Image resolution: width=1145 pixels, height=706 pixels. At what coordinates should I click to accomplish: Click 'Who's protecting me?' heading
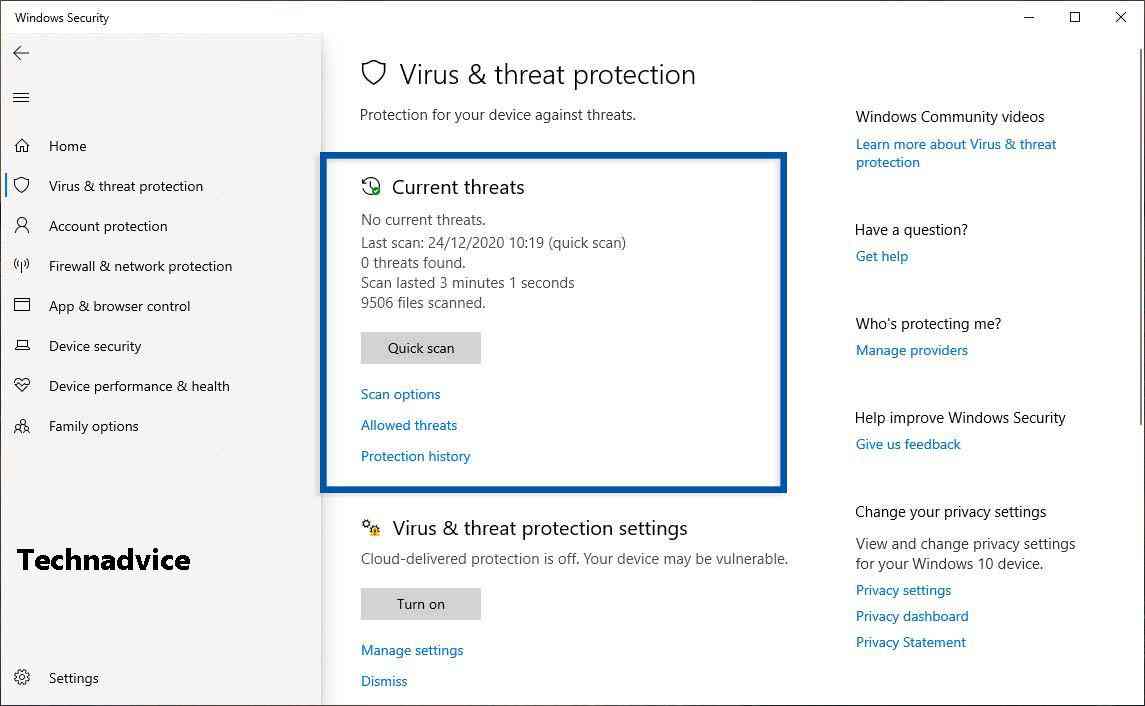tap(928, 323)
